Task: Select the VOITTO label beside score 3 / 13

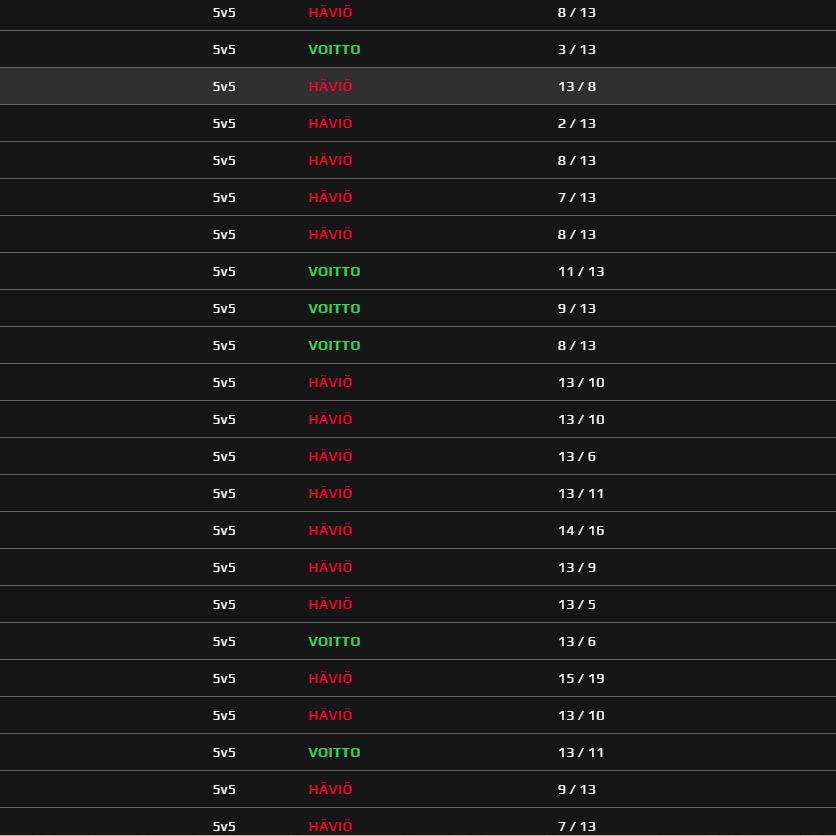Action: pyautogui.click(x=334, y=50)
